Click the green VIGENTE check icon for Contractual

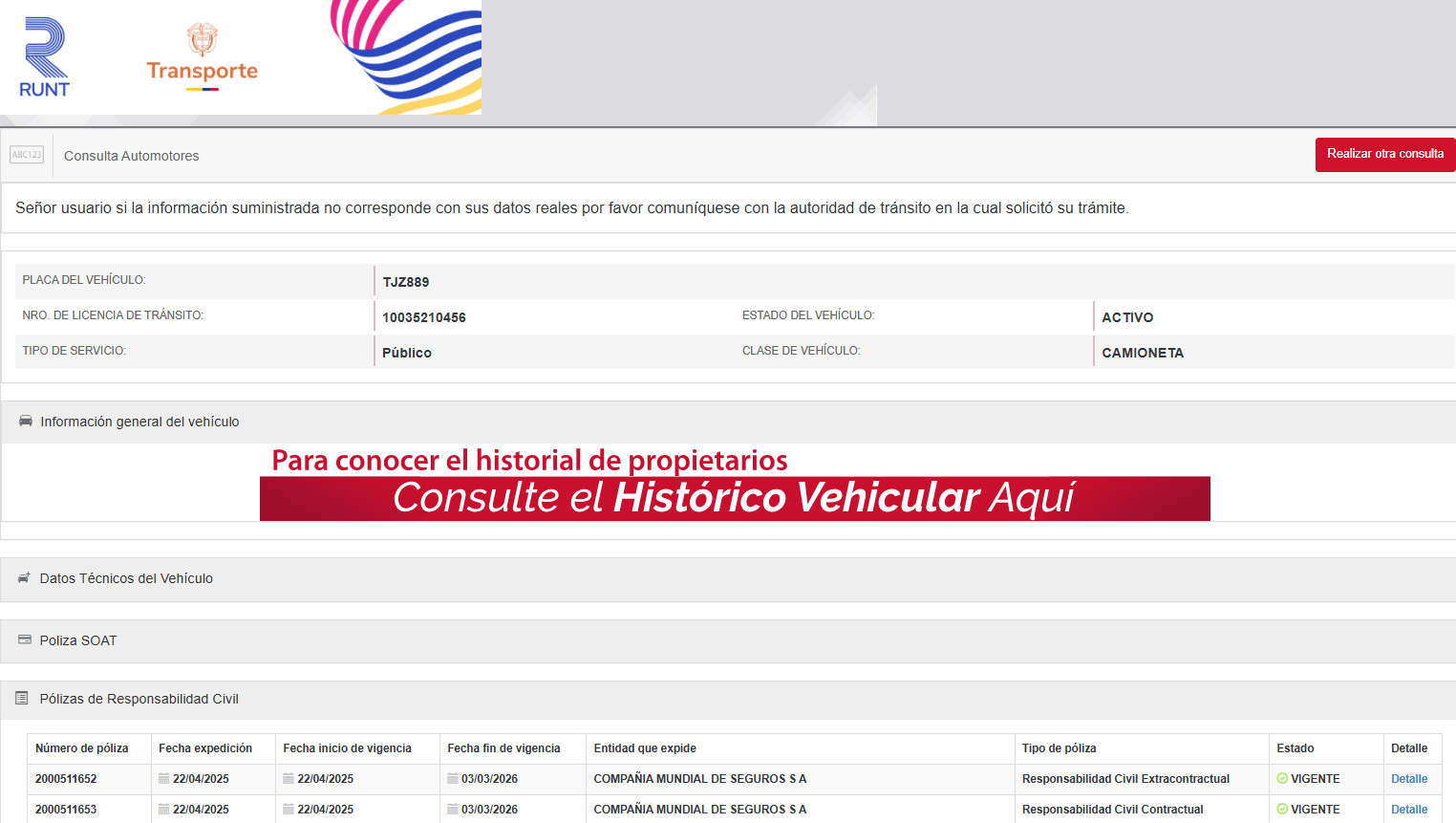point(1282,810)
